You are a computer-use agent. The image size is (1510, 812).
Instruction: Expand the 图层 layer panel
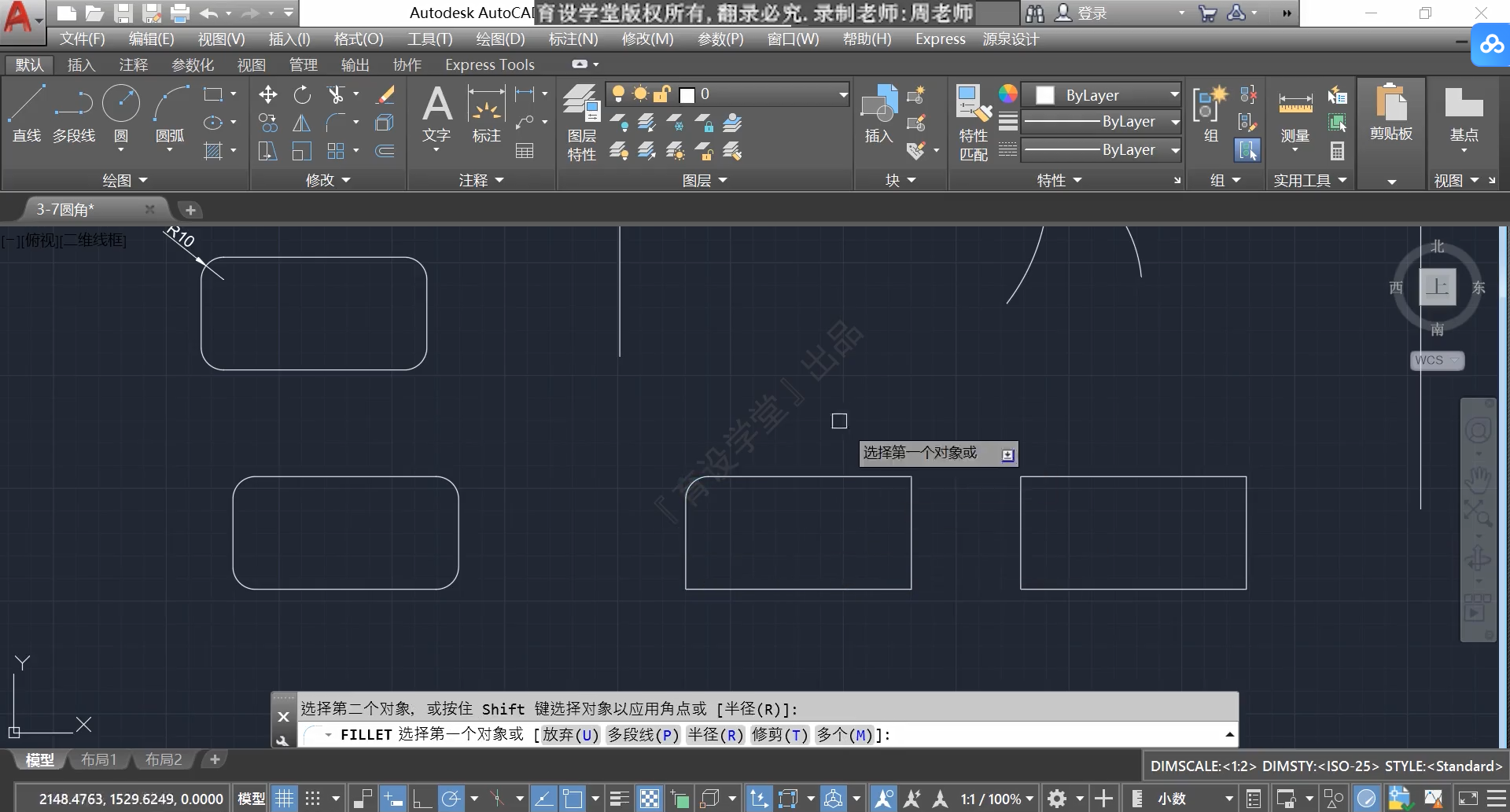[705, 180]
